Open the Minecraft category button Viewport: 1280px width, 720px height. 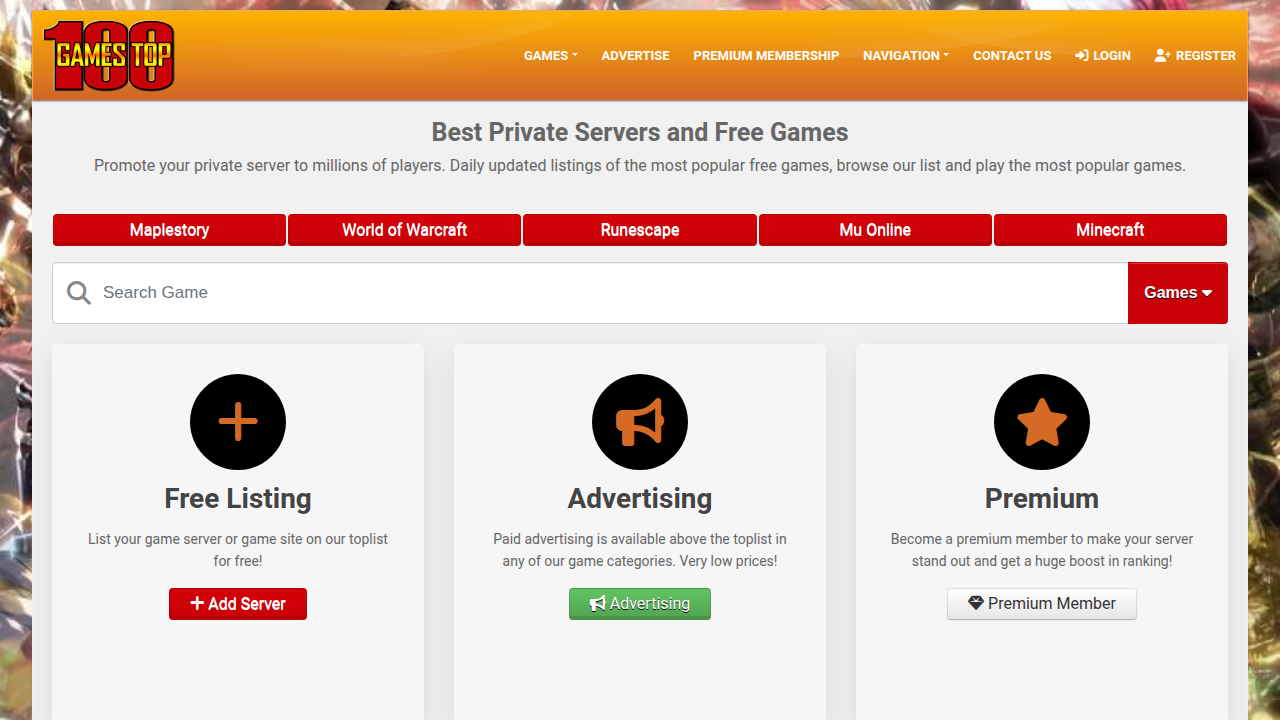pos(1110,230)
